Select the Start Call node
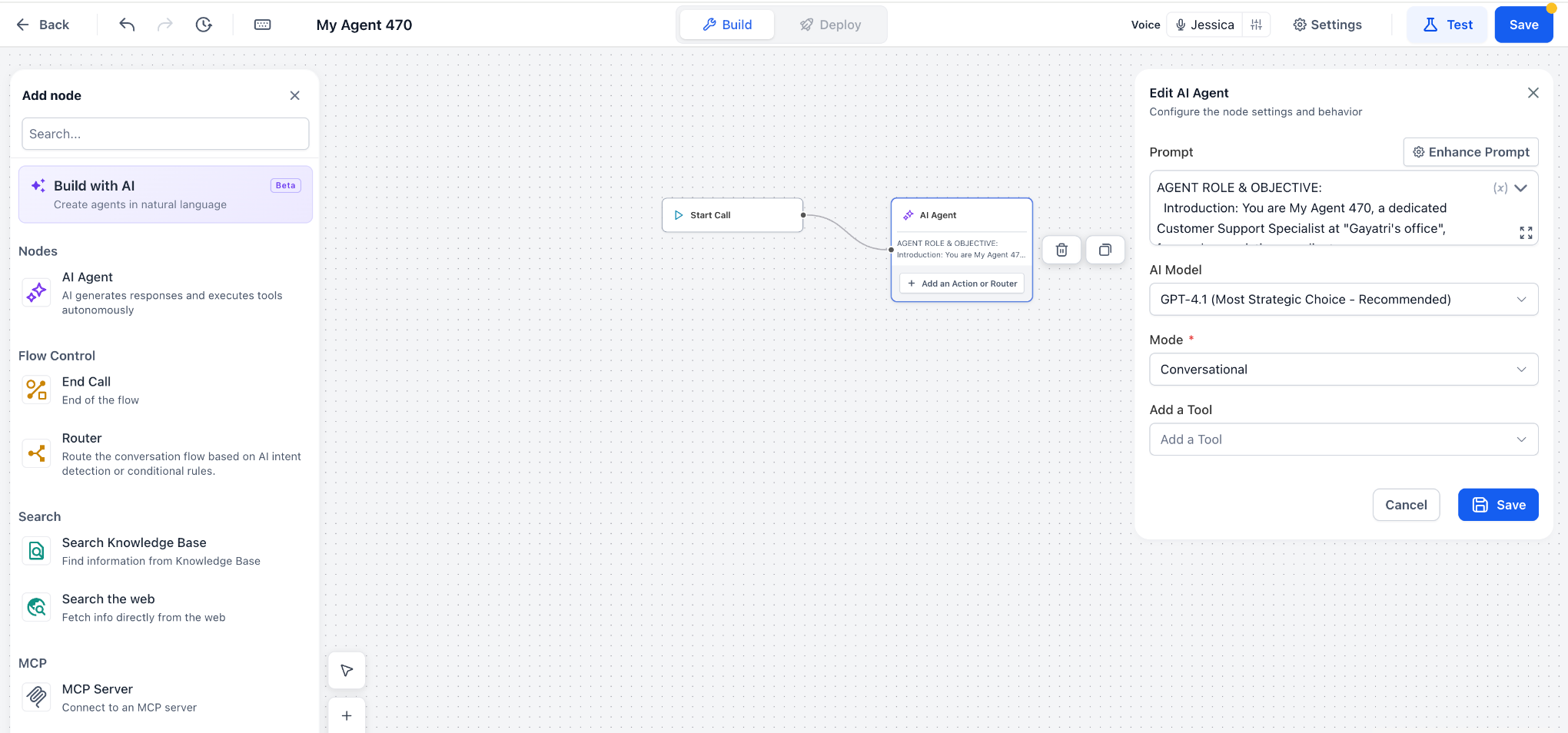Screen dimensions: 1568x733 [x=733, y=215]
